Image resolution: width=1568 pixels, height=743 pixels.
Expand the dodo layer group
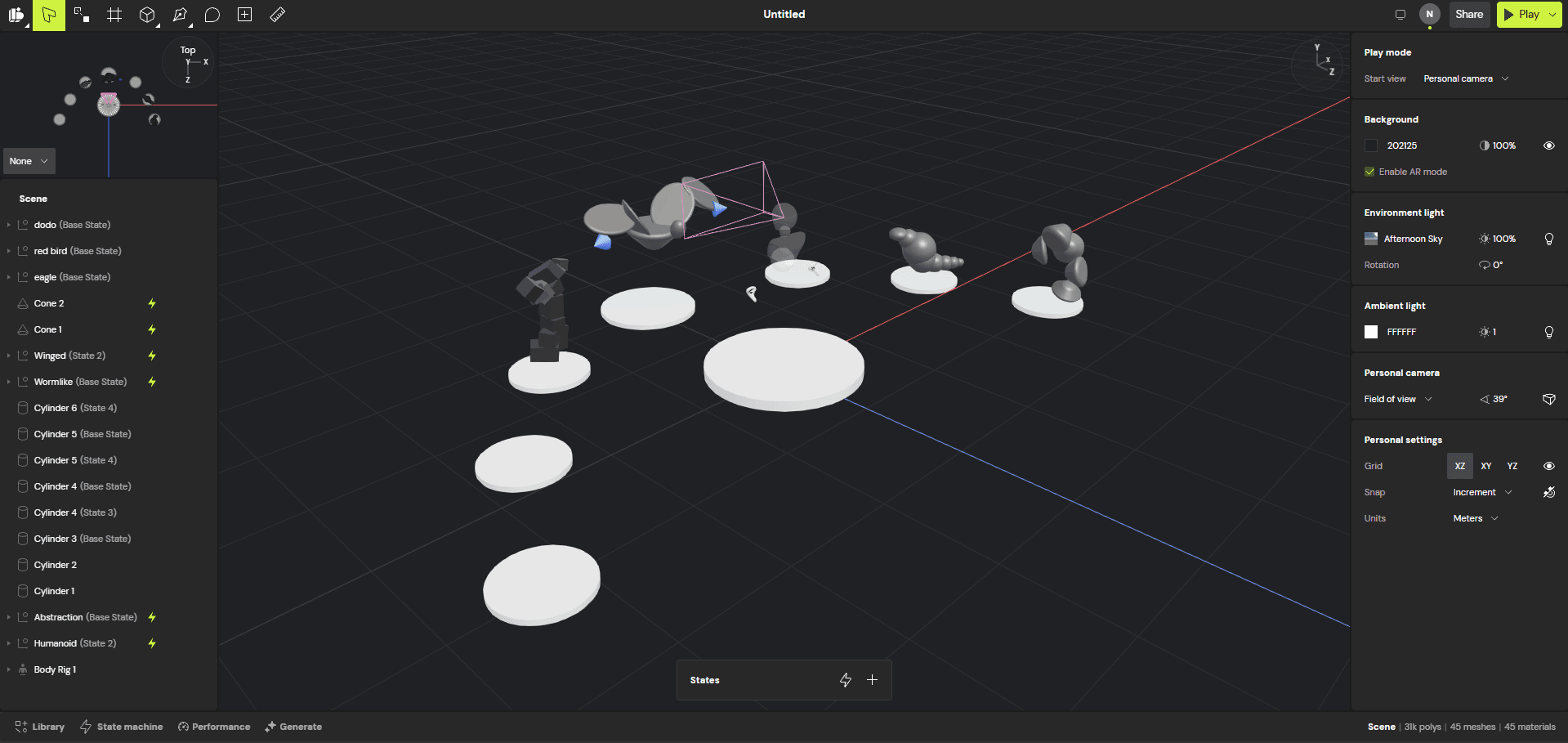click(9, 225)
